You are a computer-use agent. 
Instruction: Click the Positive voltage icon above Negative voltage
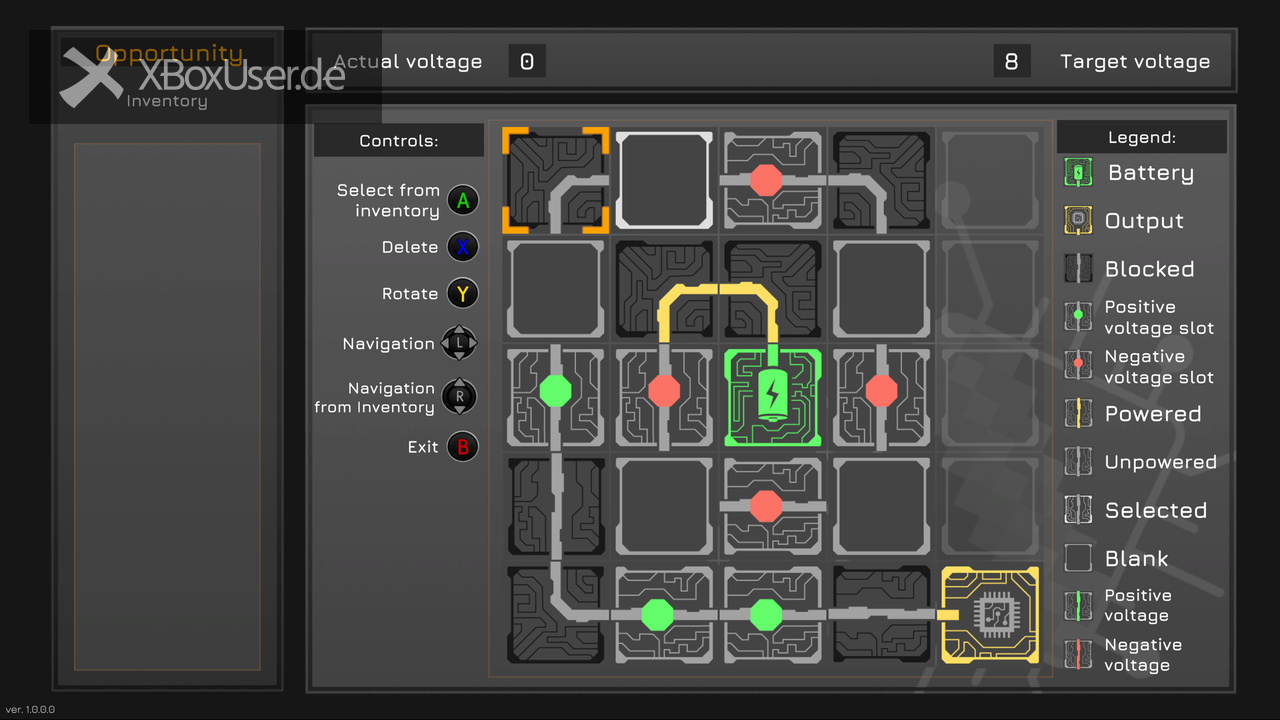[1078, 606]
